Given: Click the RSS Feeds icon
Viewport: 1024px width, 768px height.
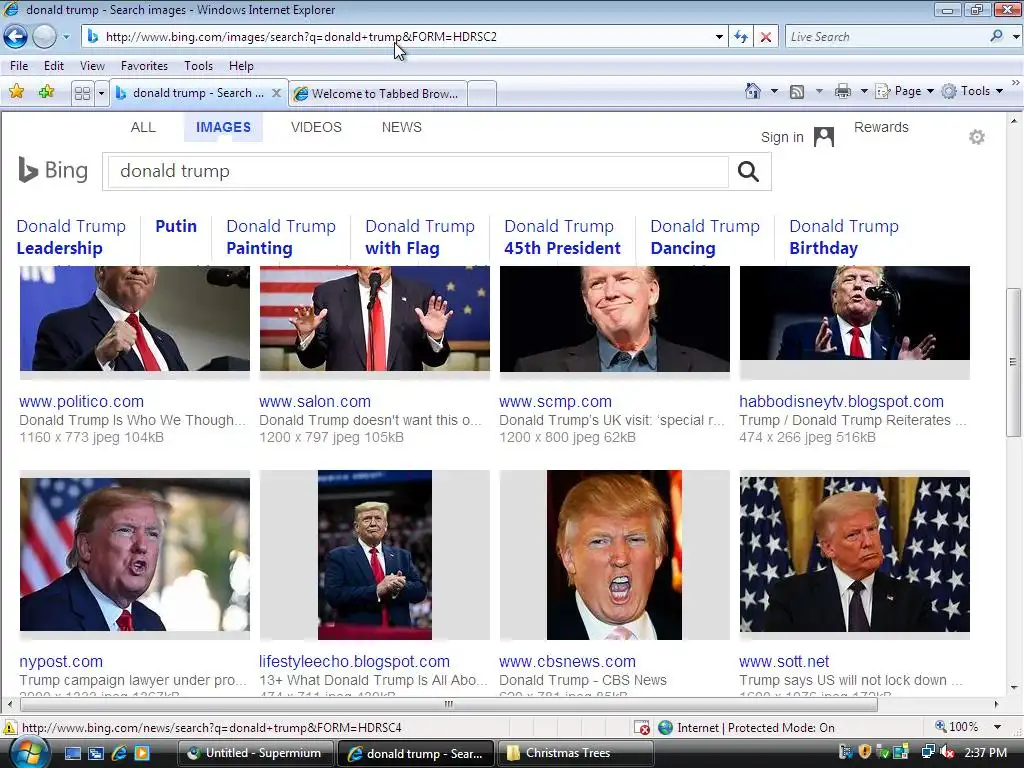Looking at the screenshot, I should [797, 91].
